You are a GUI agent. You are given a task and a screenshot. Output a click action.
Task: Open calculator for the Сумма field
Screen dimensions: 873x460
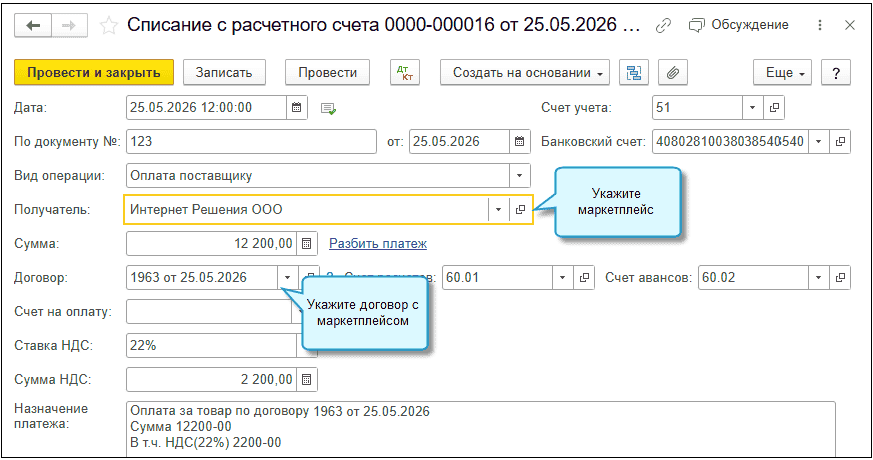pos(306,243)
